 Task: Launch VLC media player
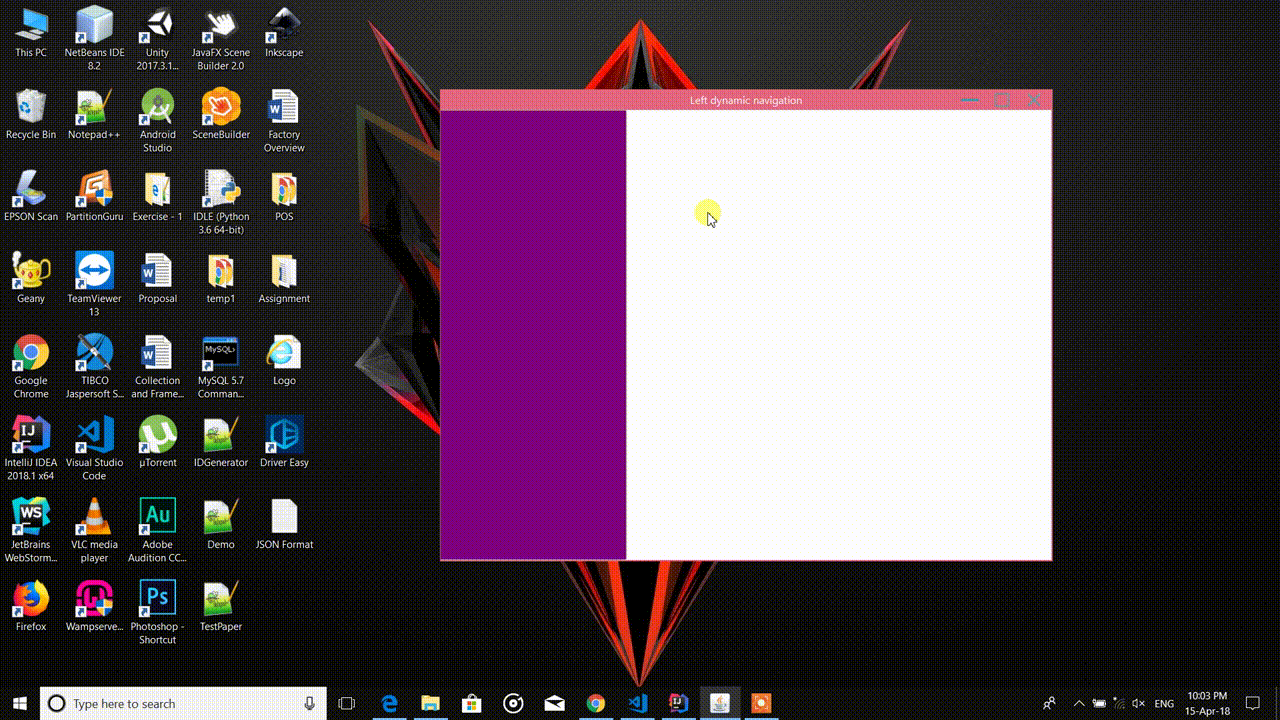(x=94, y=517)
